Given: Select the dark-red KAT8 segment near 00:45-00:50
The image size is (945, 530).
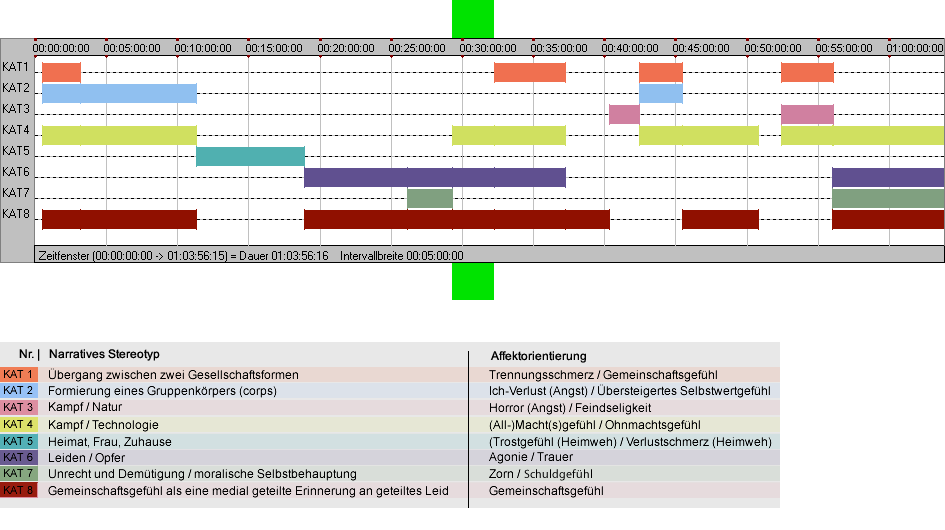Looking at the screenshot, I should [720, 219].
